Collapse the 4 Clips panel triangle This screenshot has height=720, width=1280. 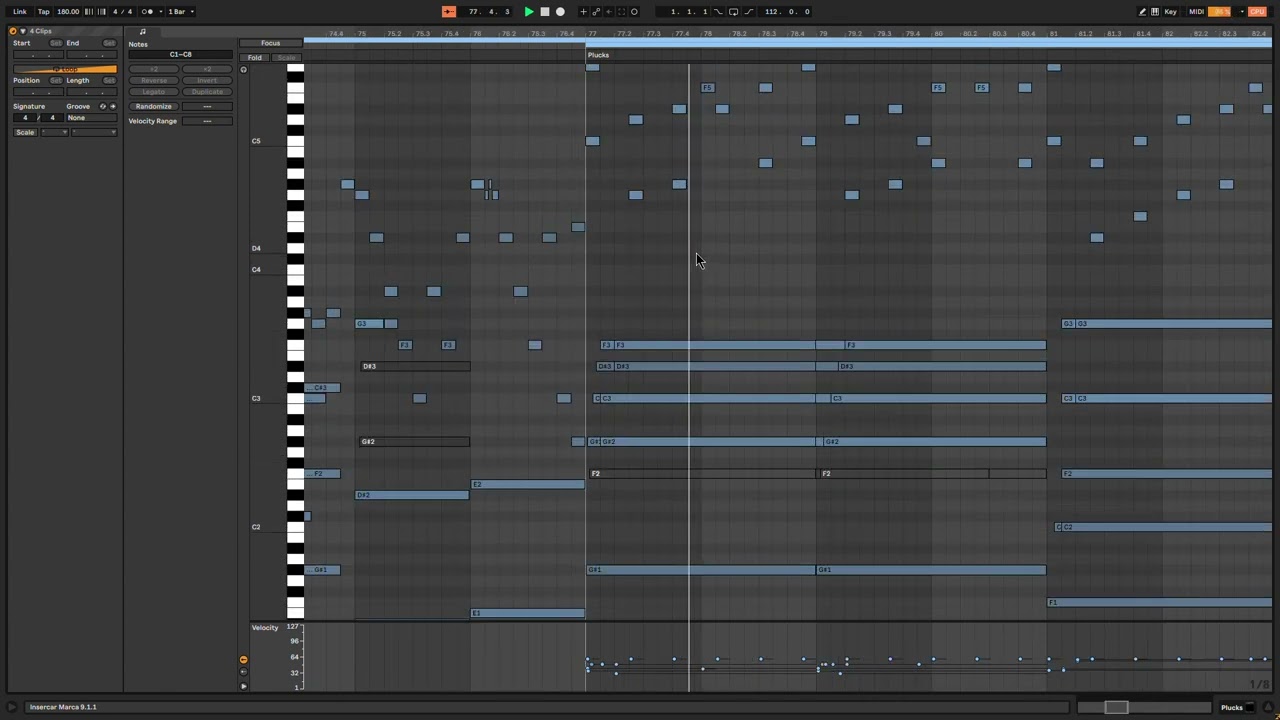click(24, 31)
